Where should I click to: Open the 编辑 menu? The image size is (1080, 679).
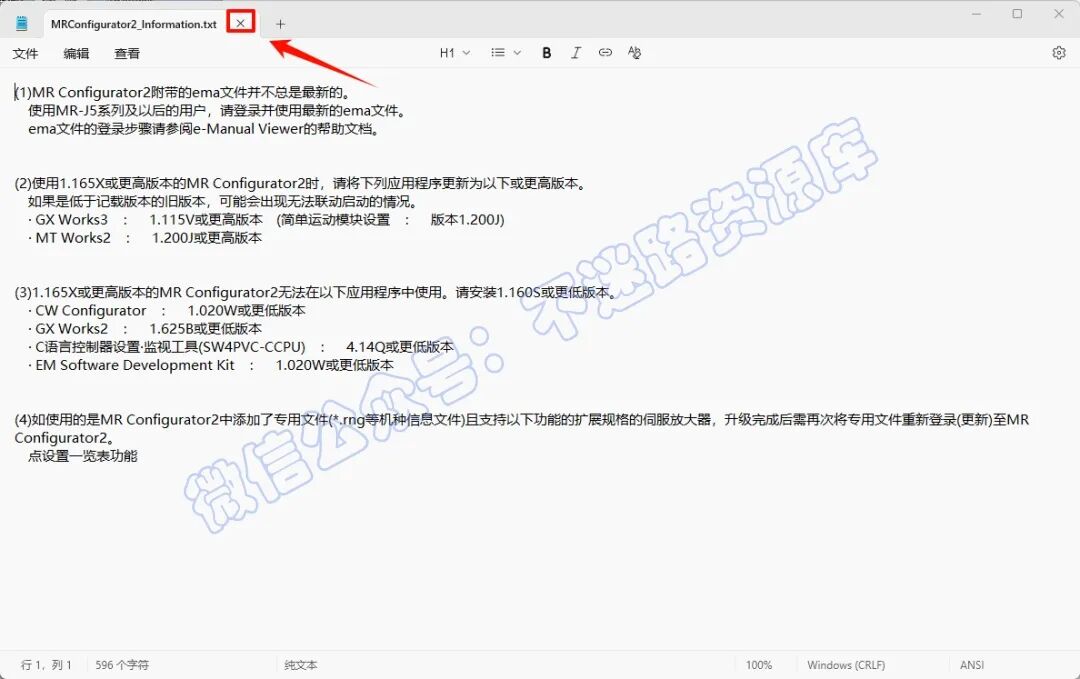point(76,54)
